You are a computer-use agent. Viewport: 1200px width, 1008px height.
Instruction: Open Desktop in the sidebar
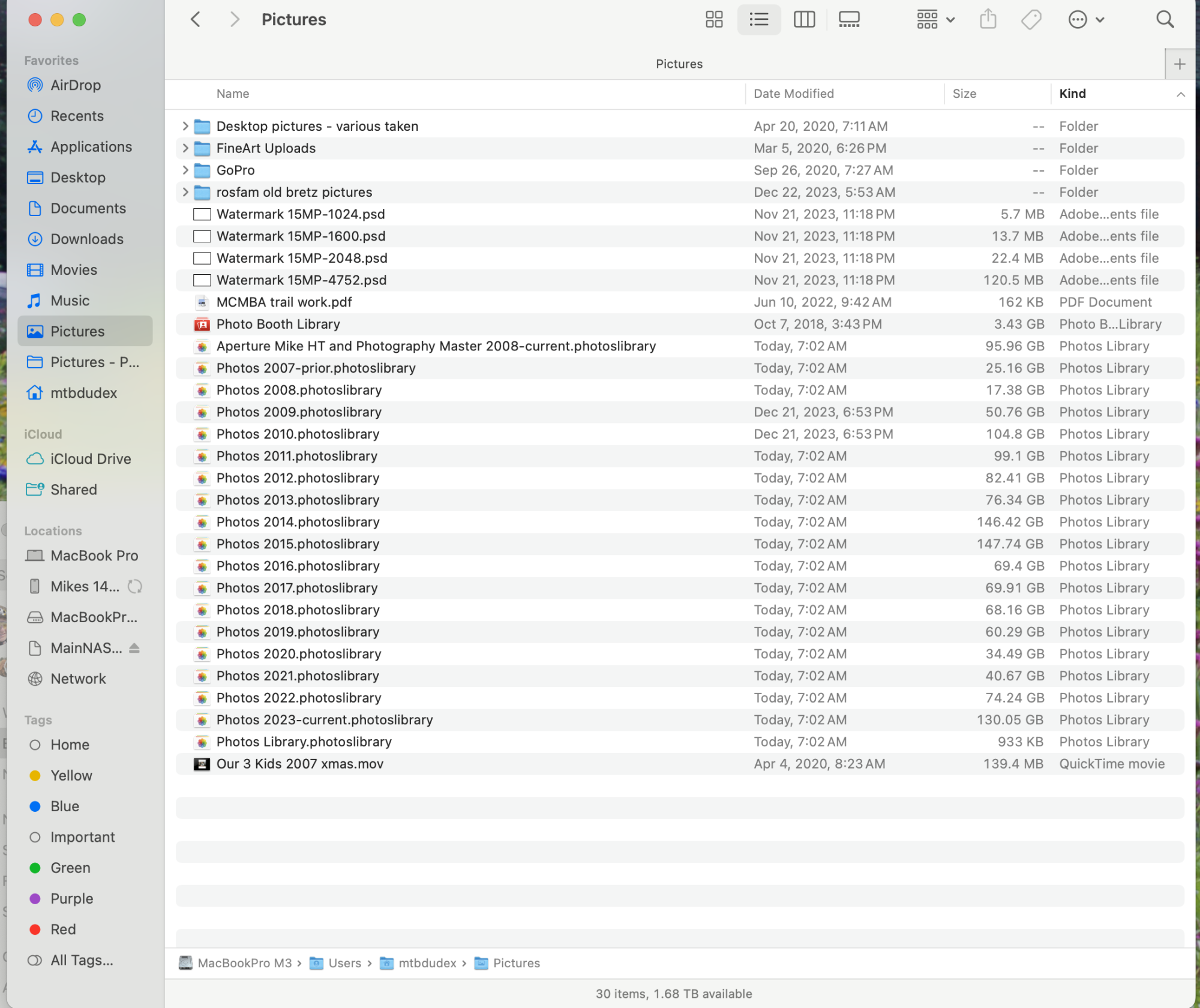click(x=78, y=178)
